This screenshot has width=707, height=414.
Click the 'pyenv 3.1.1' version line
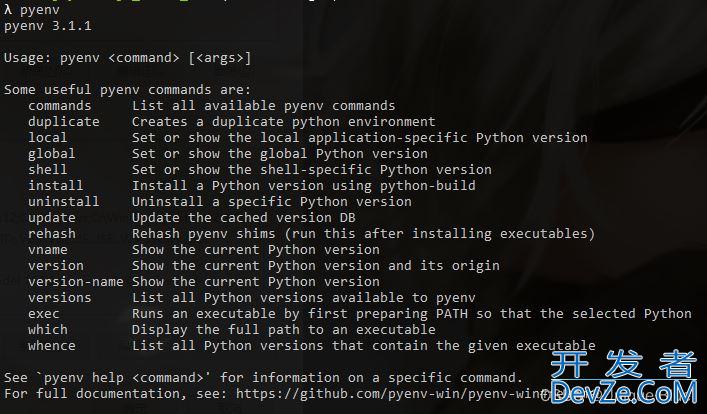[x=47, y=26]
